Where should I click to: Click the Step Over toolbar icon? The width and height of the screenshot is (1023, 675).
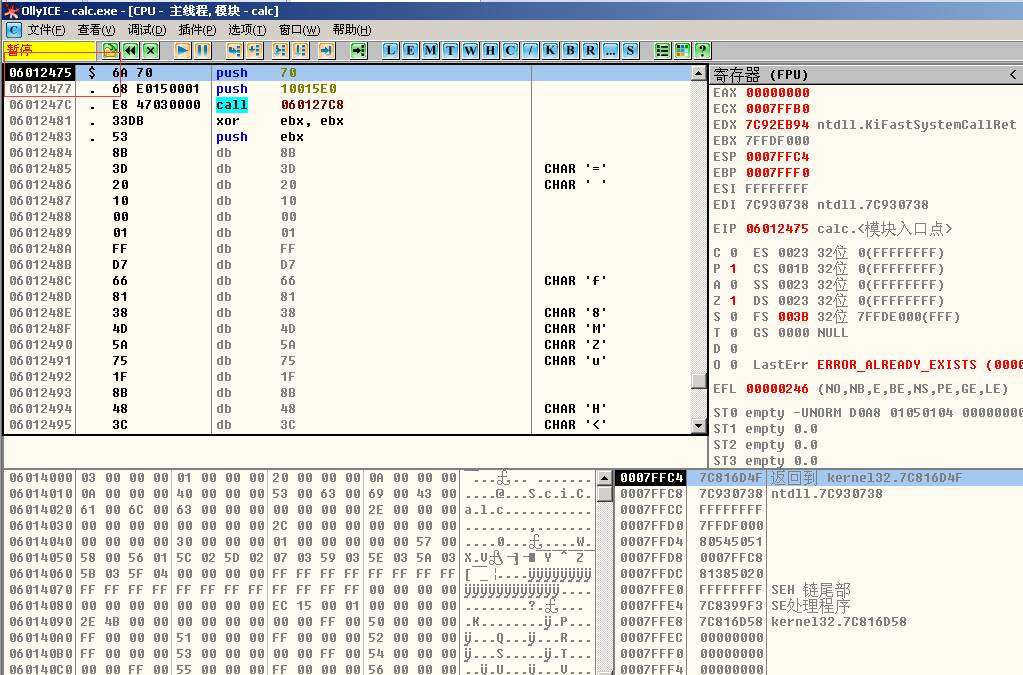[x=254, y=50]
